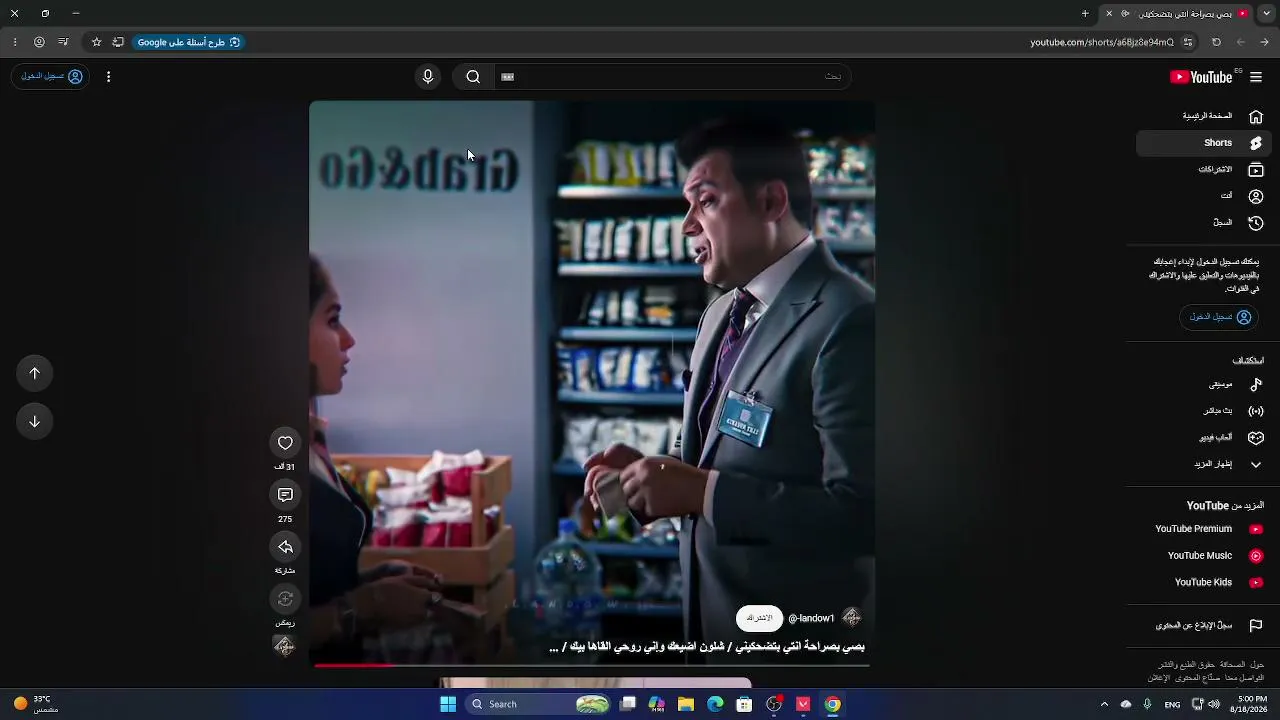Click the Remix (ريمكس) button

(x=285, y=599)
